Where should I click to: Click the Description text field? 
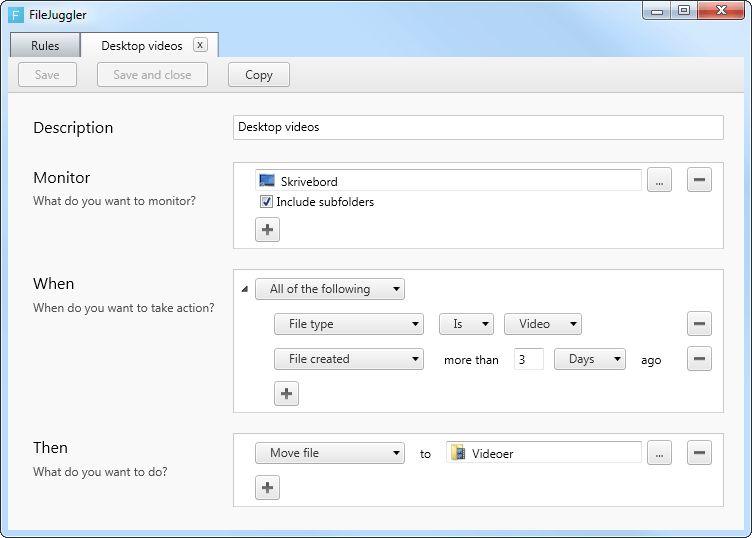[478, 128]
